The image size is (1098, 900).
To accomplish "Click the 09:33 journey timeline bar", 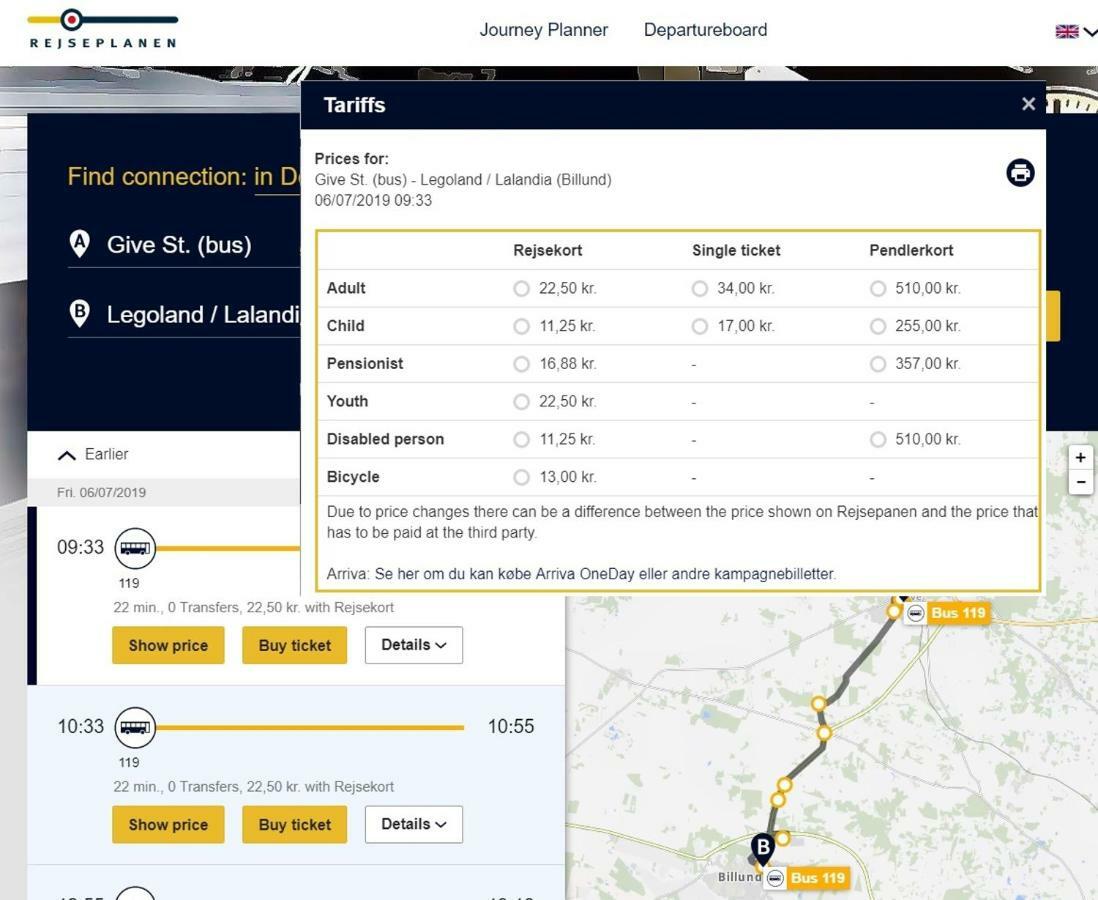I will (228, 548).
